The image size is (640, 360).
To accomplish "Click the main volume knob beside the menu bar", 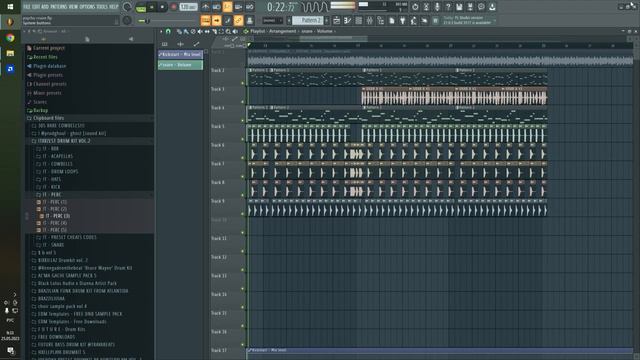I will click(127, 7).
